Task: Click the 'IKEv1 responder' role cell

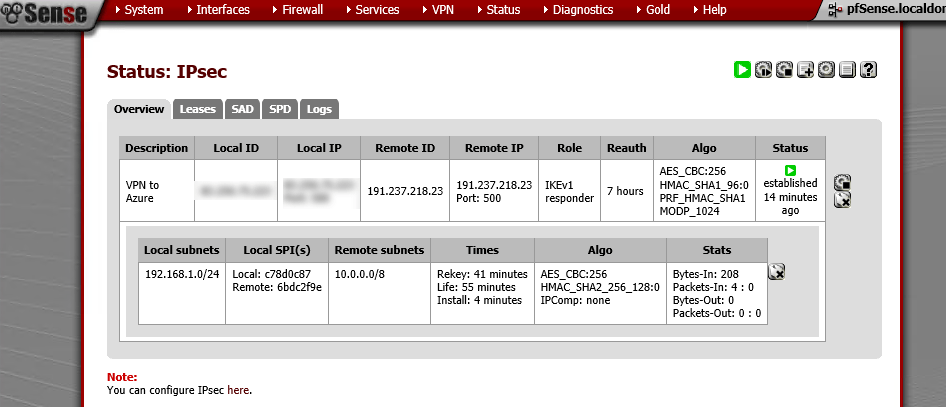Action: (x=570, y=191)
